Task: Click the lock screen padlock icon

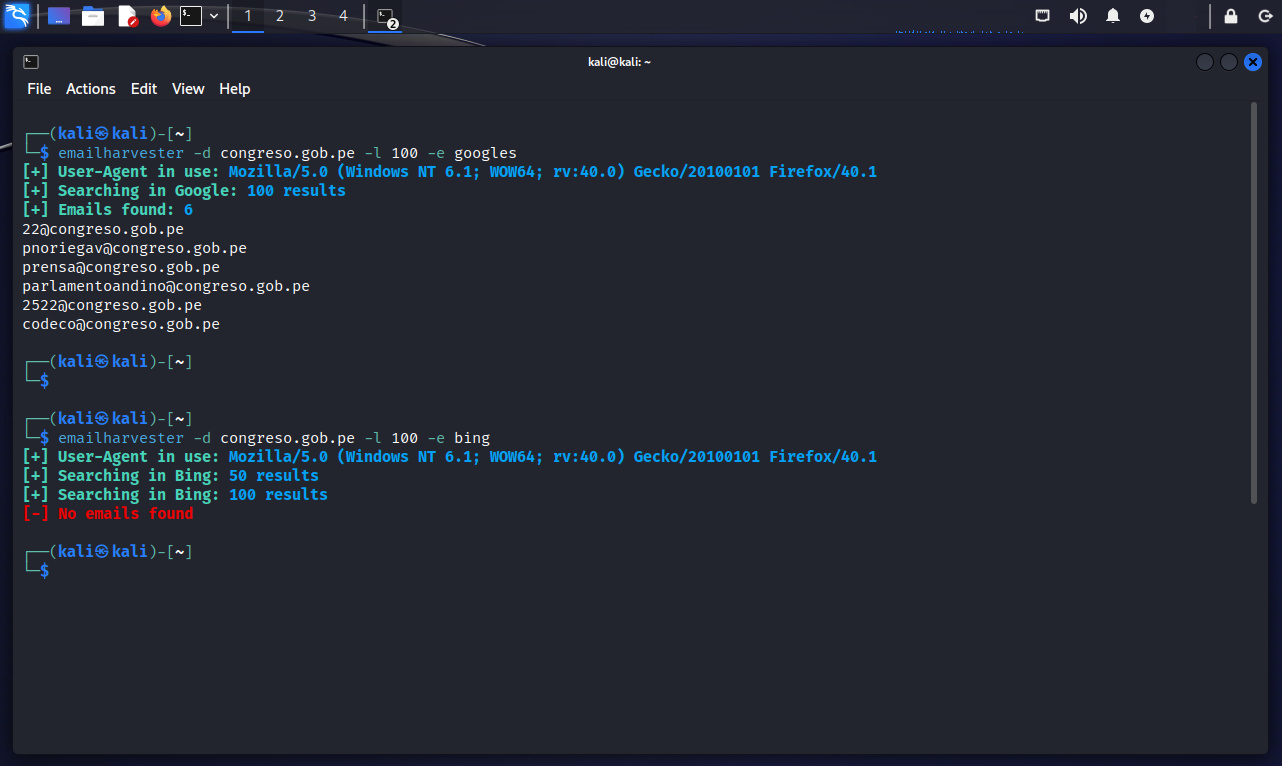Action: click(1231, 16)
